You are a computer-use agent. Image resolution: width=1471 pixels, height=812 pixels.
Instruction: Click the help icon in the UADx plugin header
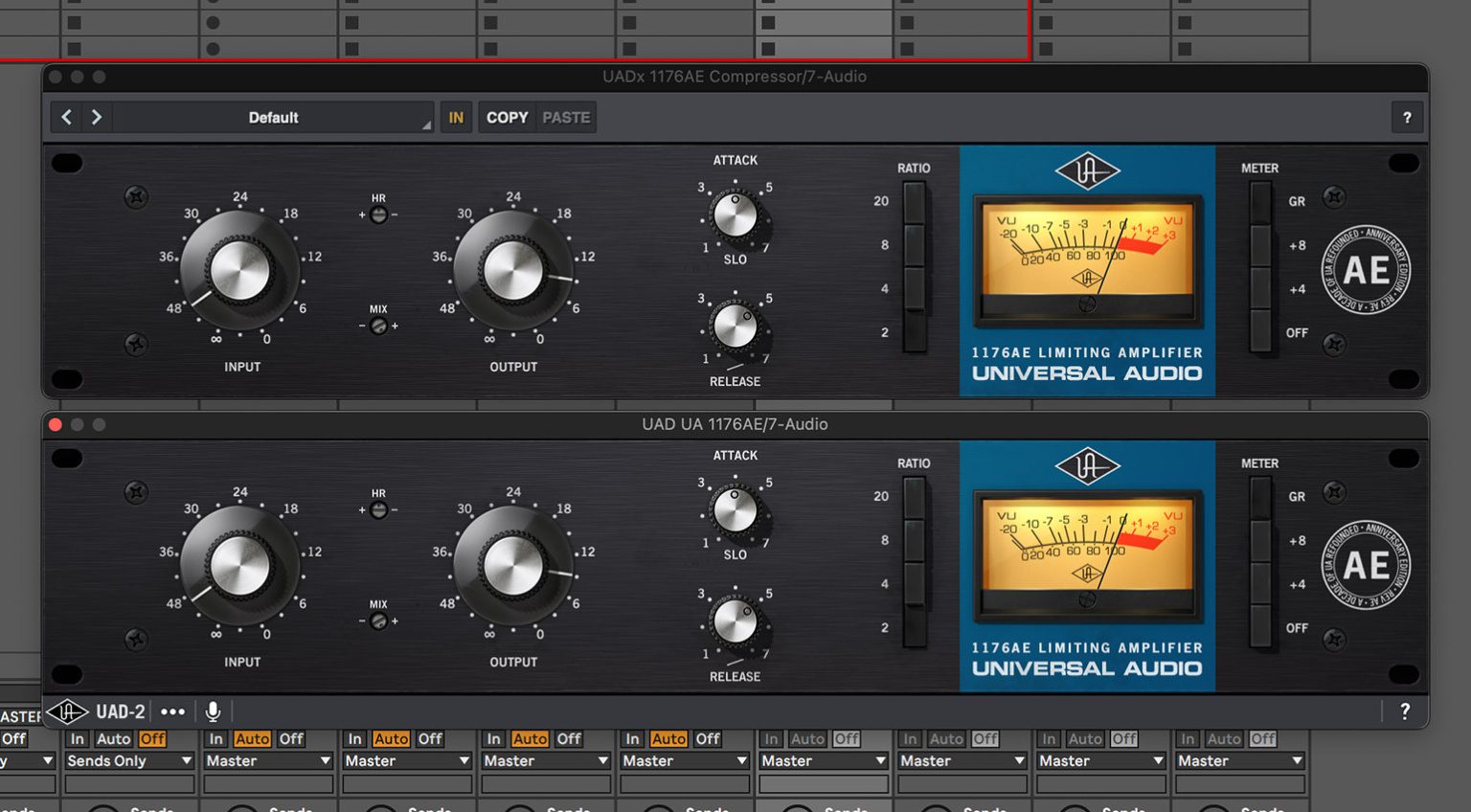tap(1407, 117)
